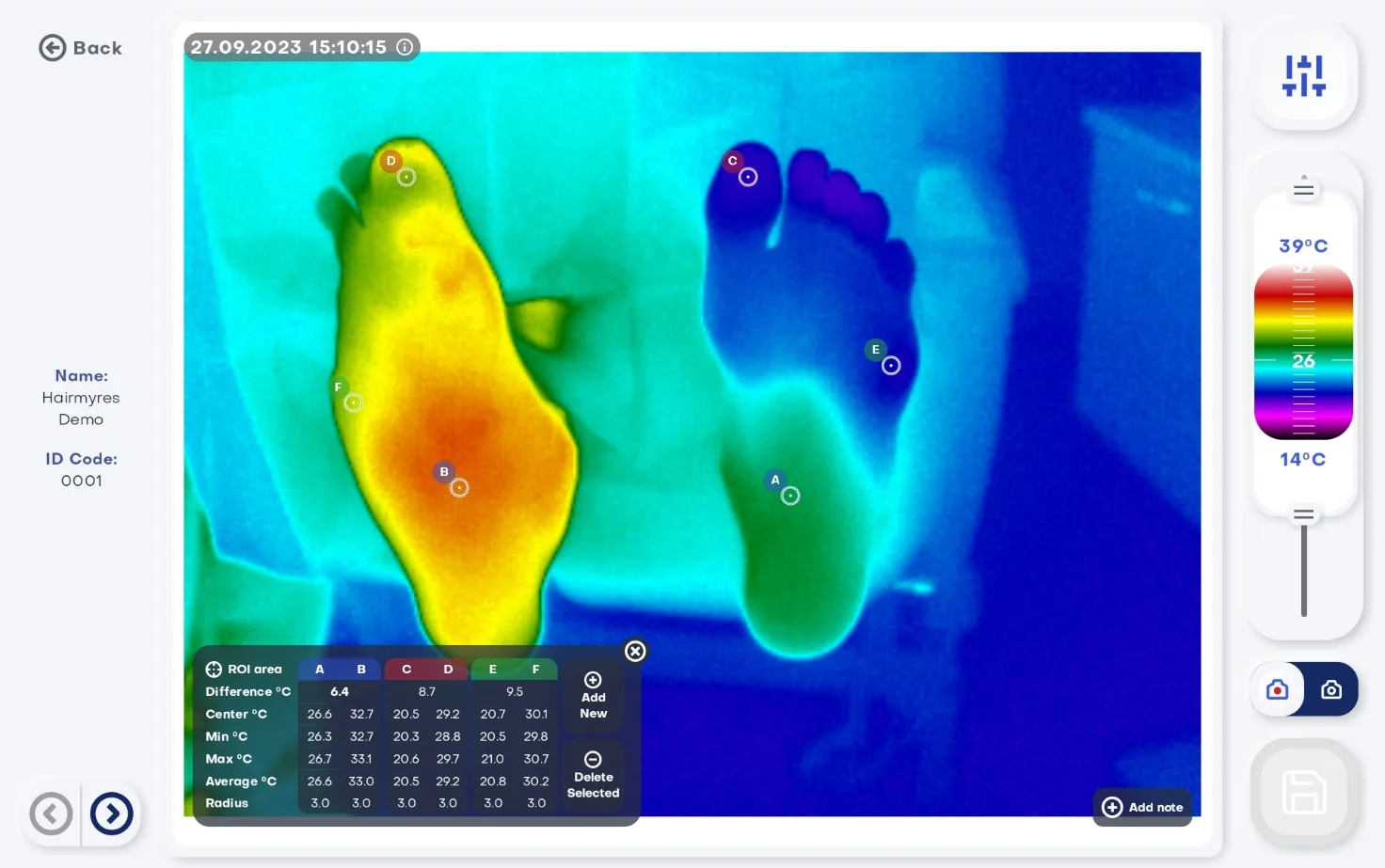Image resolution: width=1385 pixels, height=868 pixels.
Task: Open the image adjustment sliders settings
Action: (x=1303, y=76)
